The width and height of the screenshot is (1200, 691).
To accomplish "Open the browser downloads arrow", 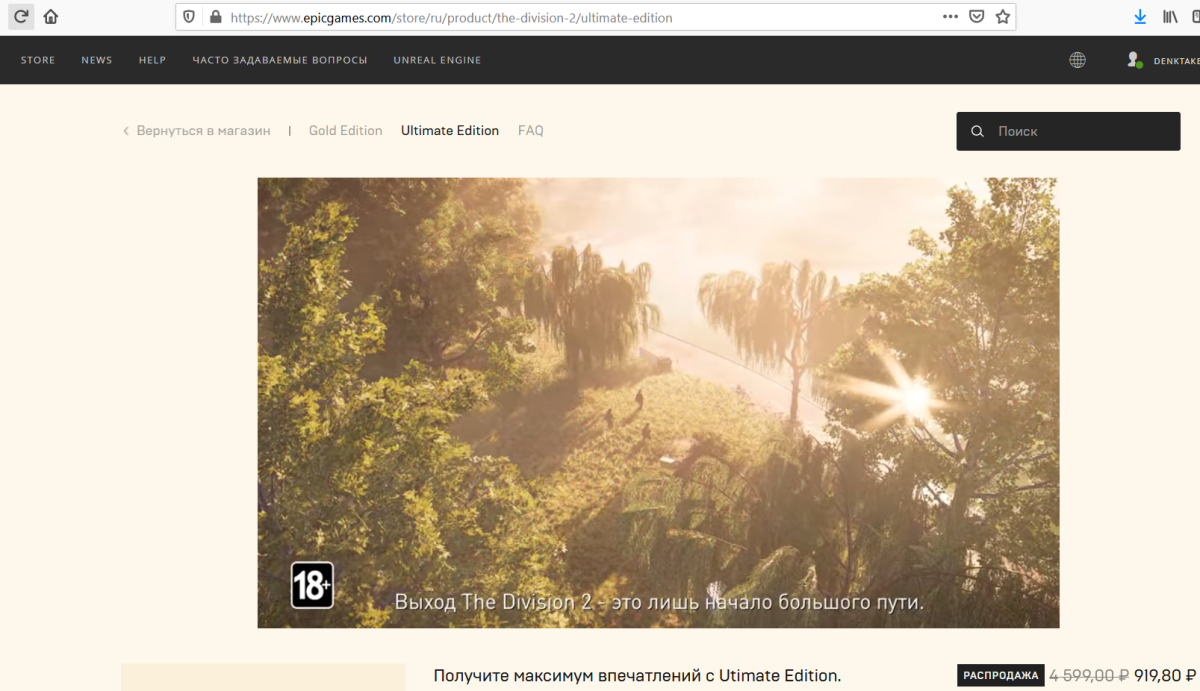I will (x=1140, y=17).
